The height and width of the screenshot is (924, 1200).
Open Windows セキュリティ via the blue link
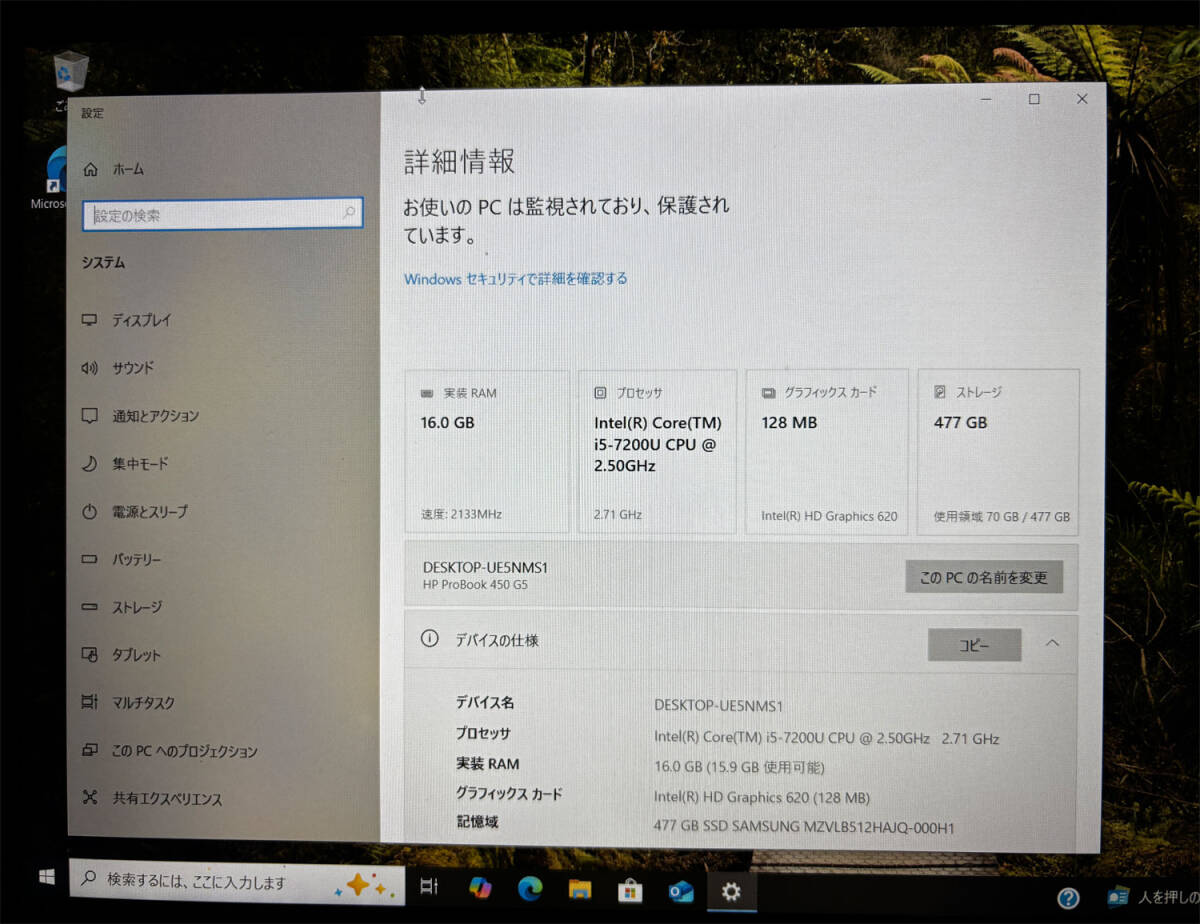tap(515, 279)
